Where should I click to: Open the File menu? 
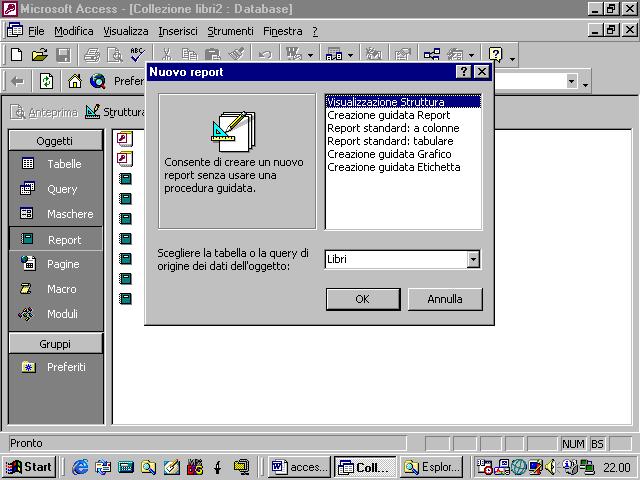click(36, 31)
